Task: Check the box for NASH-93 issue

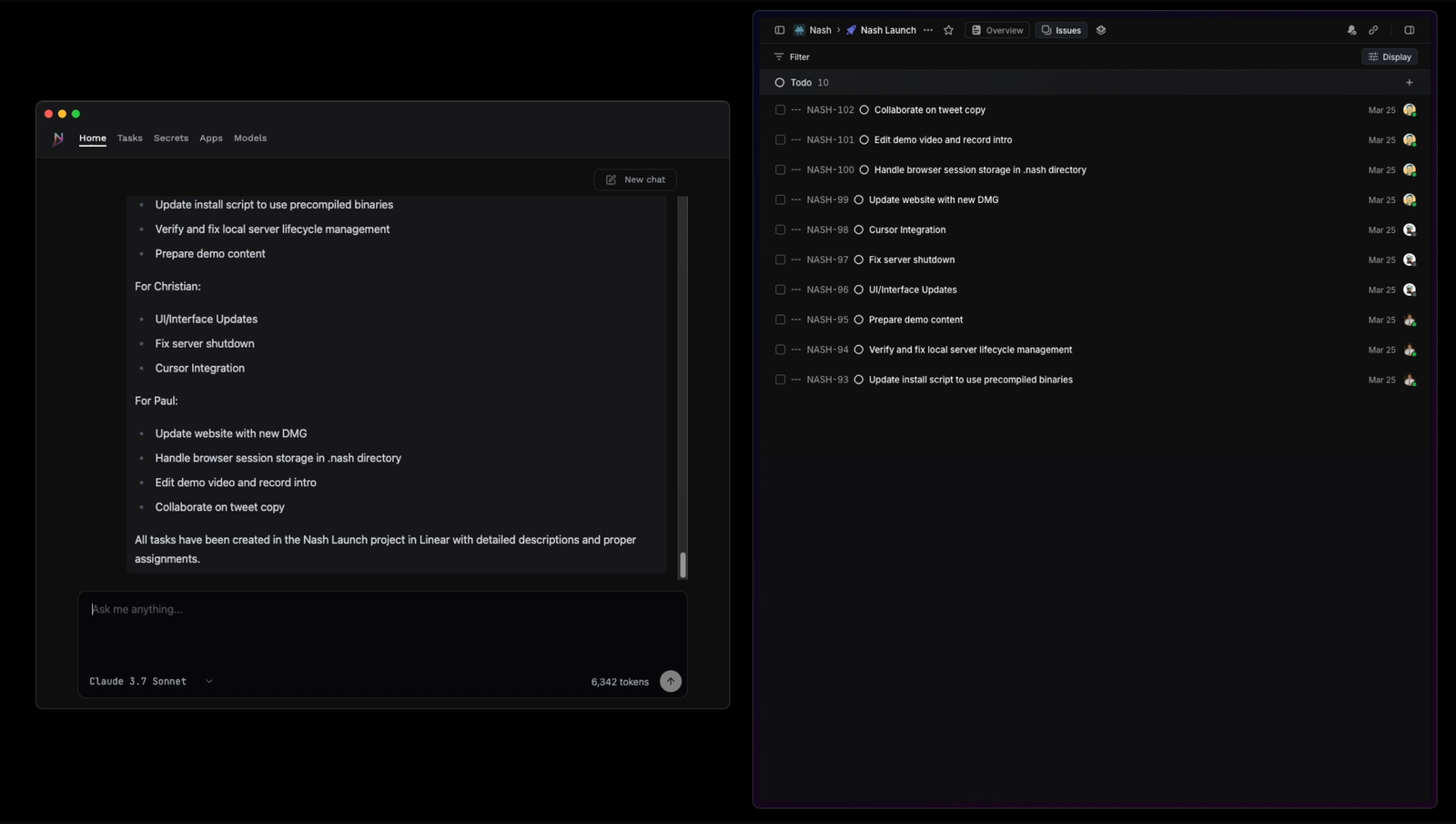Action: [x=780, y=380]
